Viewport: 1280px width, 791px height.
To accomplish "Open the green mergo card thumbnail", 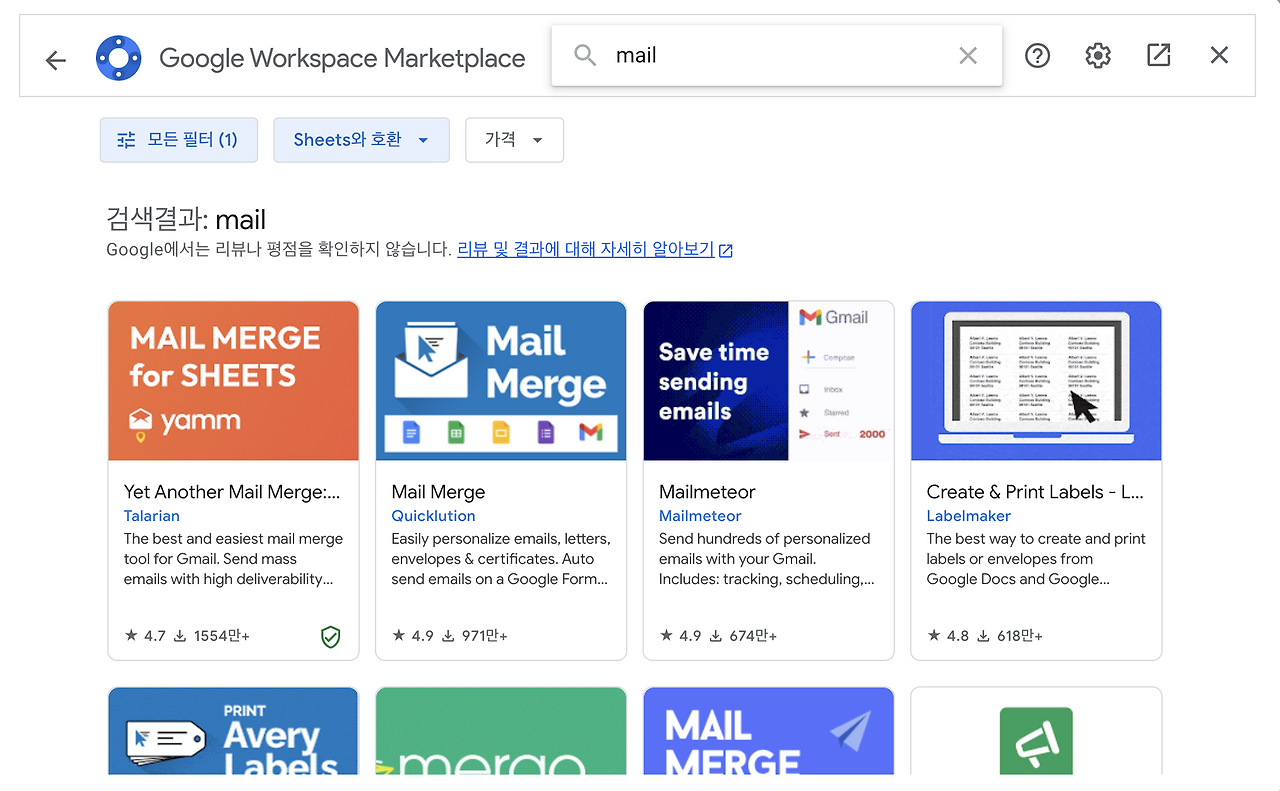I will click(x=501, y=731).
